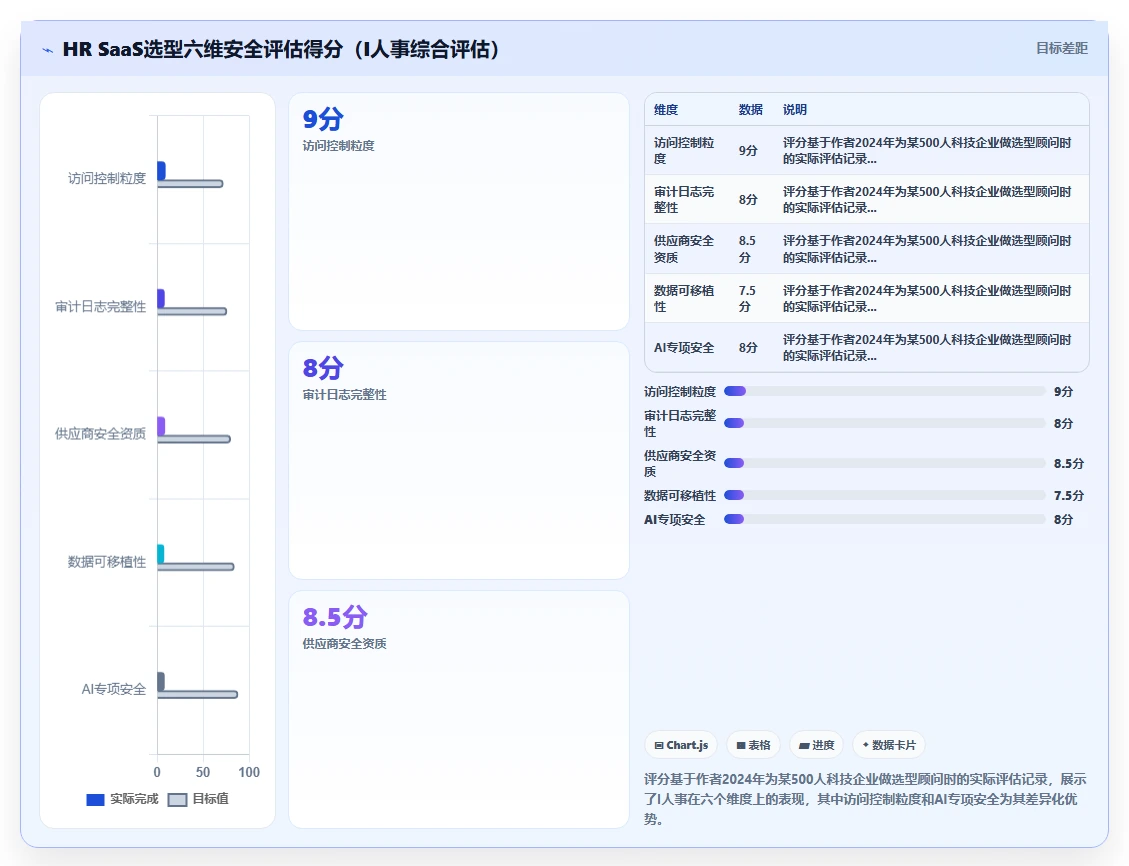The width and height of the screenshot is (1129, 866).
Task: Open the 8.5分 供应商安全资质 data card
Action: pos(459,709)
